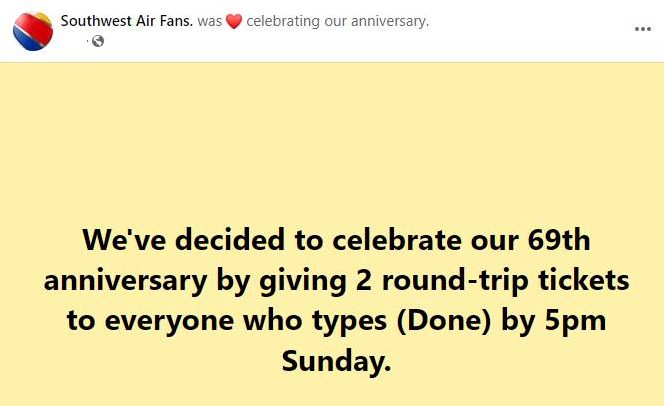Click 'We've decided' at the post start
Viewport: 664px width, 406px height.
(183, 240)
